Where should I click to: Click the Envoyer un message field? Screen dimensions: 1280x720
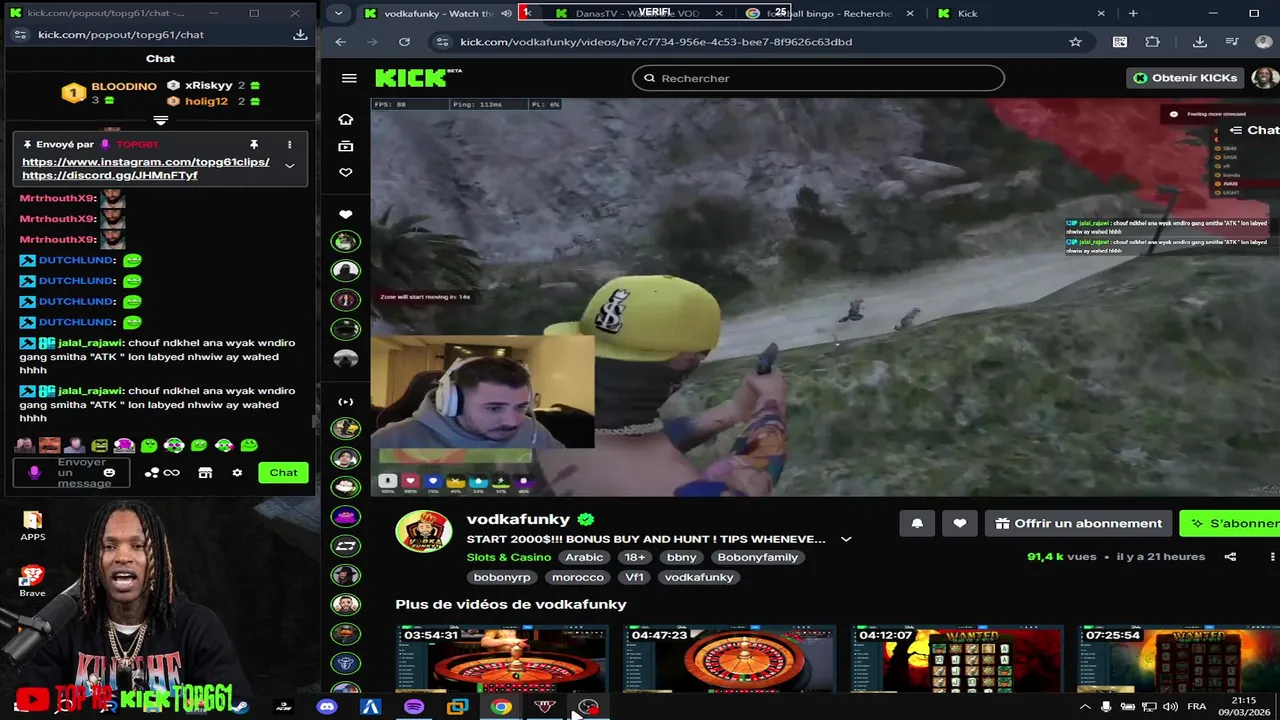point(72,473)
